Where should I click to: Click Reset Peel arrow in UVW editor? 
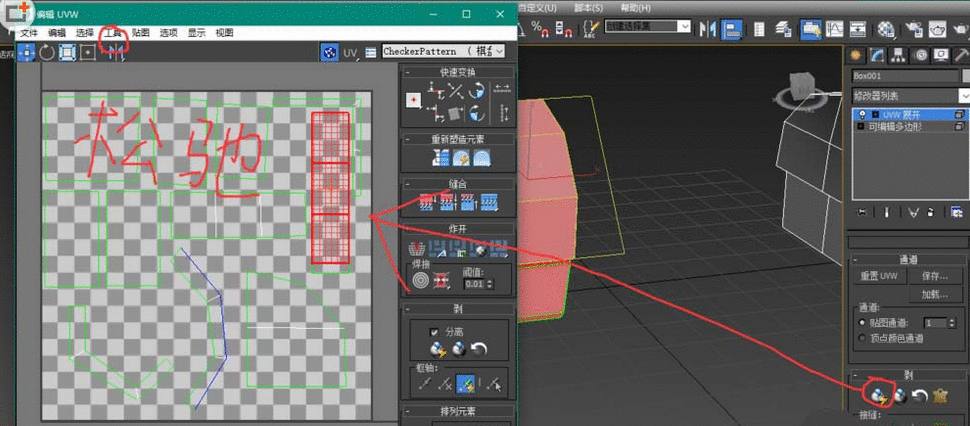479,349
